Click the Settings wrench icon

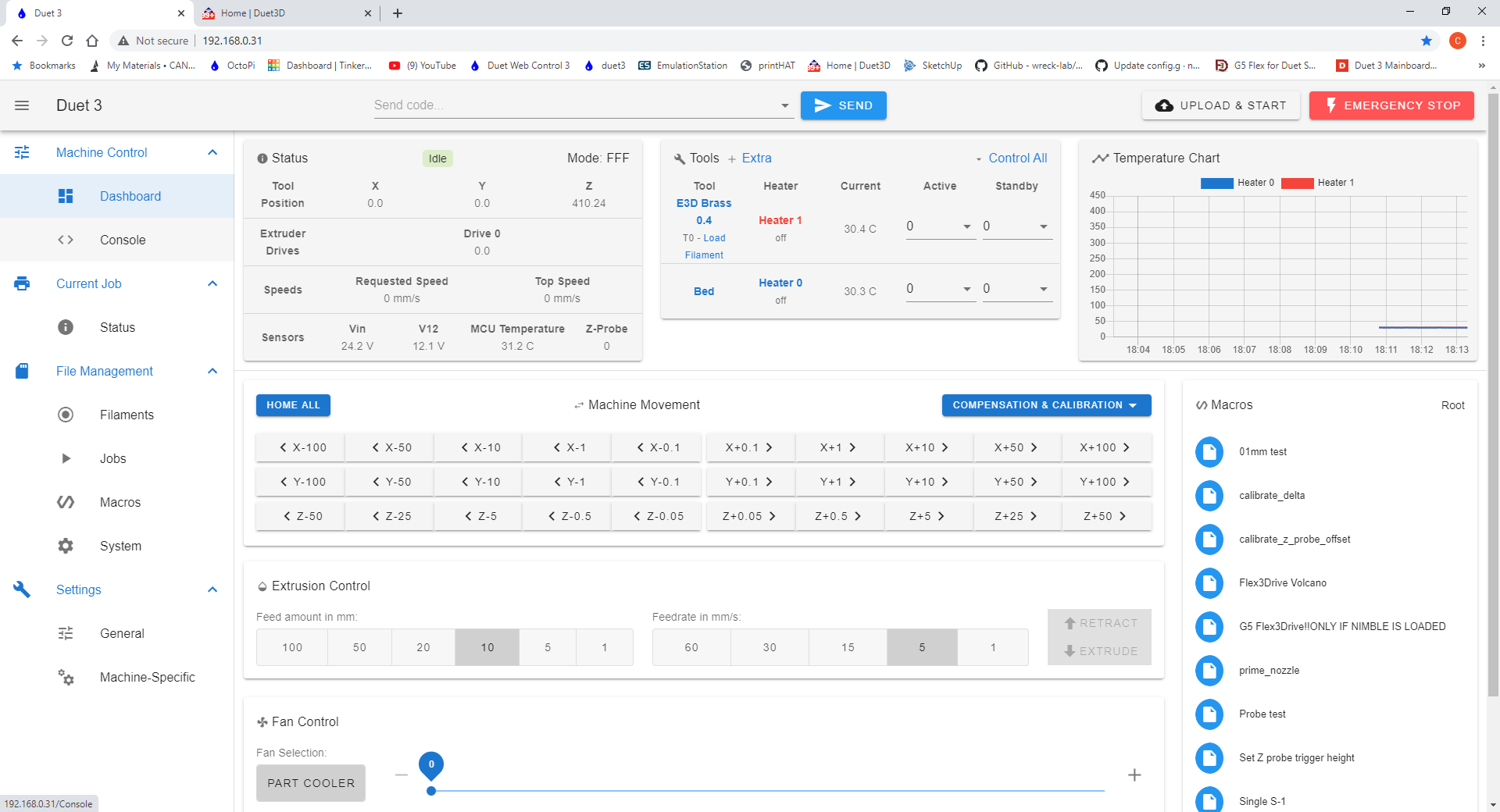click(x=22, y=589)
